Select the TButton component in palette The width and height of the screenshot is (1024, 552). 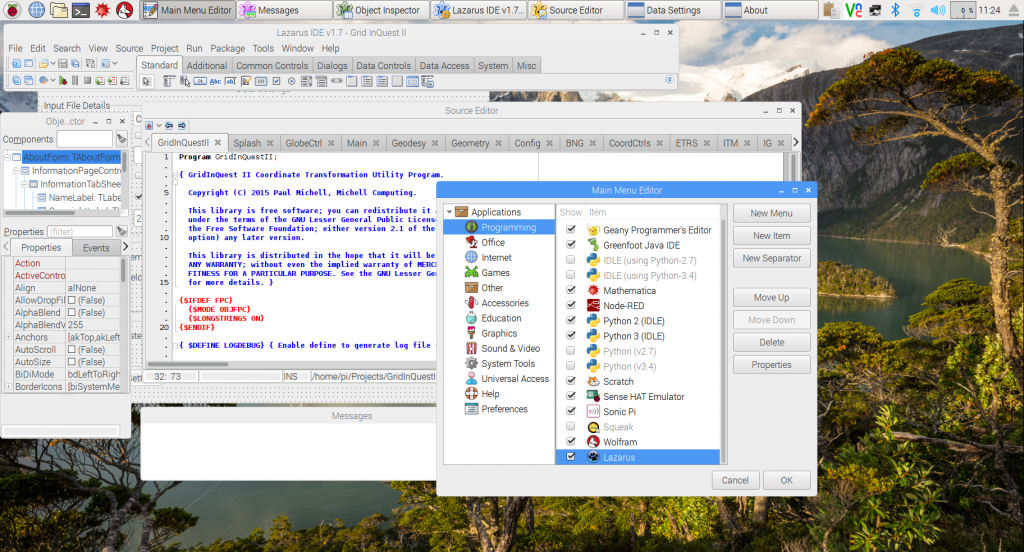[x=200, y=81]
